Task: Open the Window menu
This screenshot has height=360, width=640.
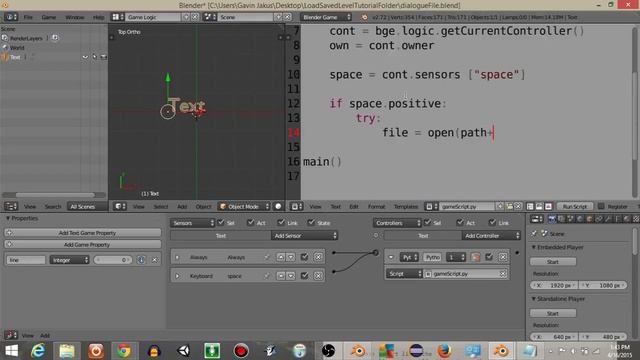Action: [75, 17]
